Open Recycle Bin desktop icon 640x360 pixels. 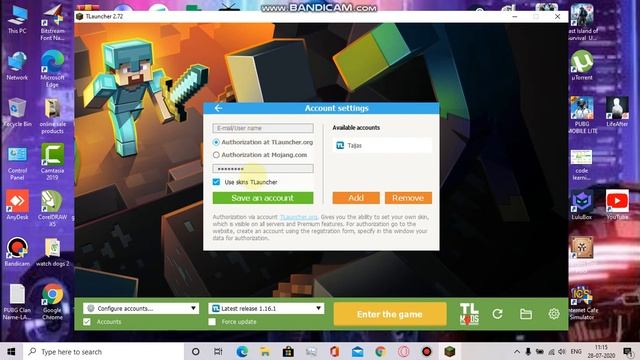tap(17, 113)
